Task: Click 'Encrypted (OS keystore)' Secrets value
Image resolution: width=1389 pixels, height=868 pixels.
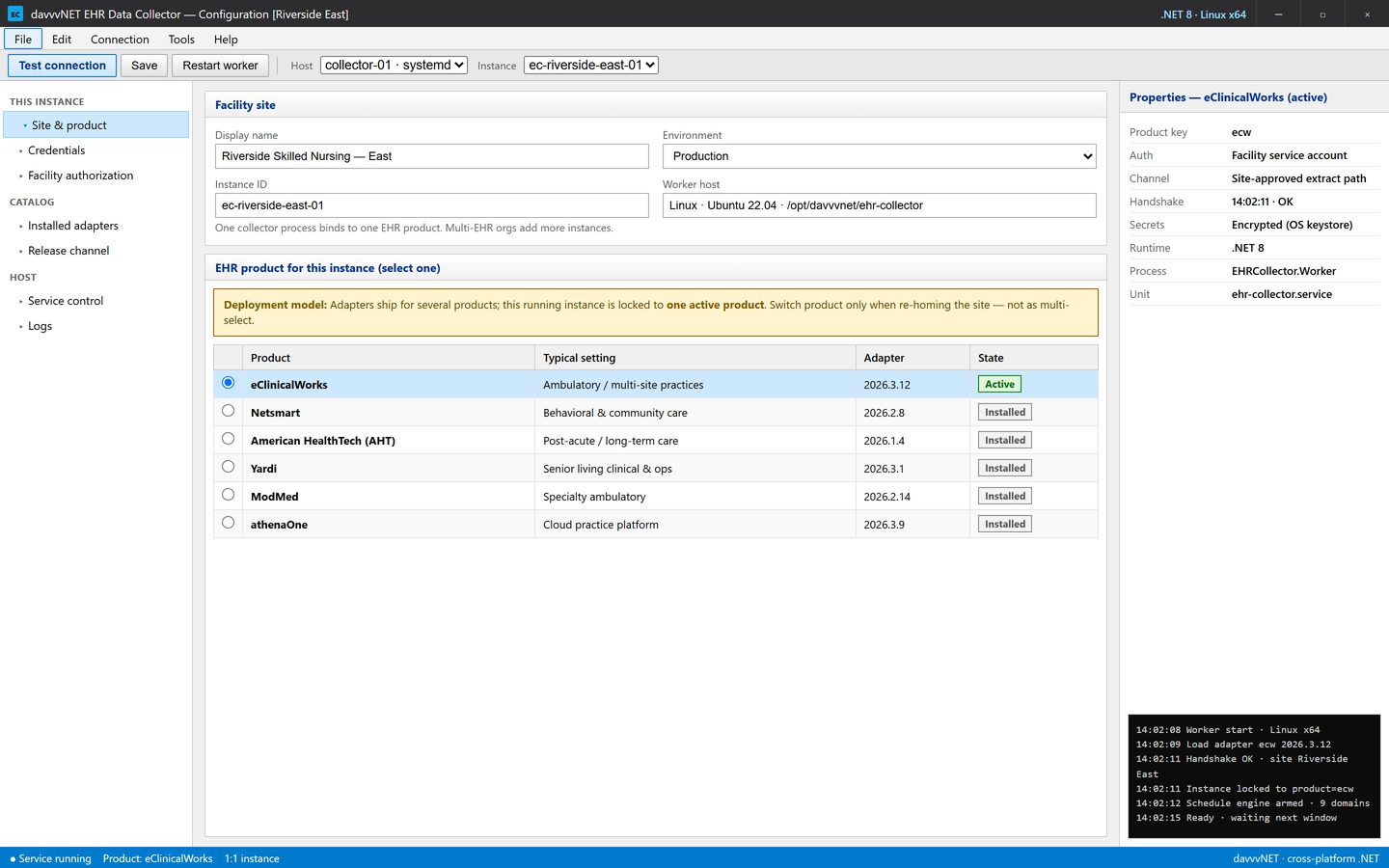Action: [x=1293, y=225]
